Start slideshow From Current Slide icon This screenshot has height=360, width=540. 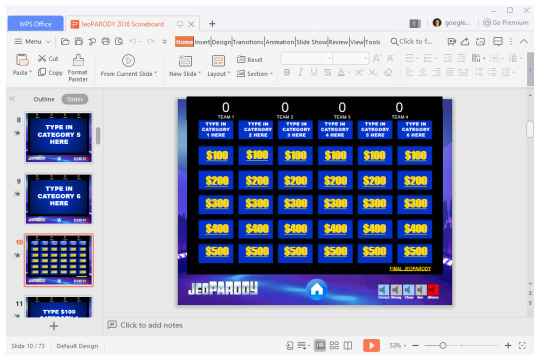tap(128, 61)
